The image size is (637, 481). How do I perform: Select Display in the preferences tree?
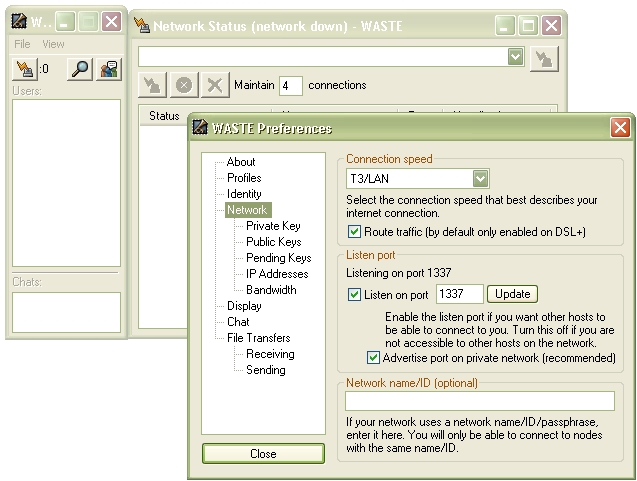[x=244, y=306]
